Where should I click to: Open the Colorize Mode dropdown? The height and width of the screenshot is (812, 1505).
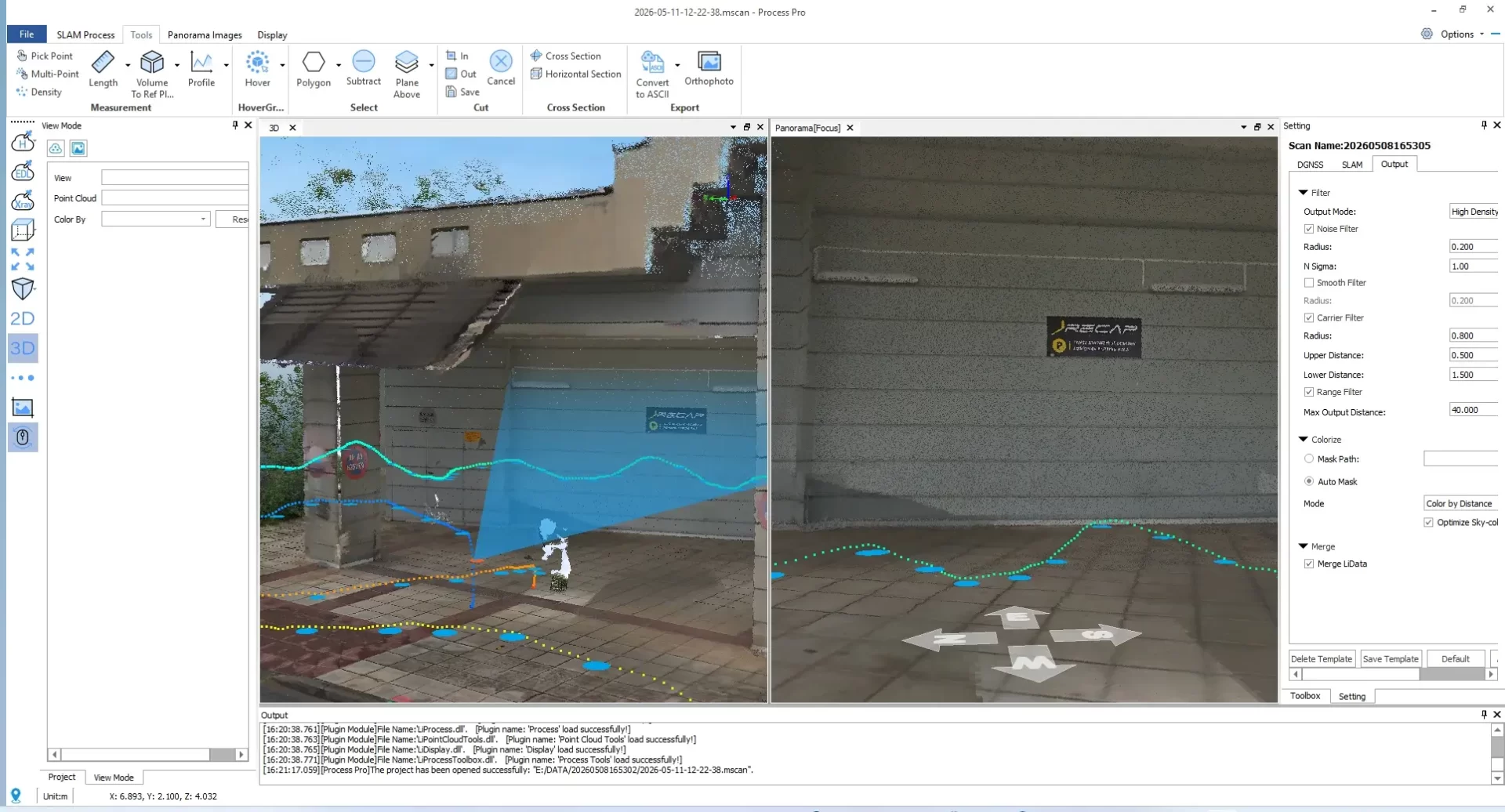pos(1460,503)
